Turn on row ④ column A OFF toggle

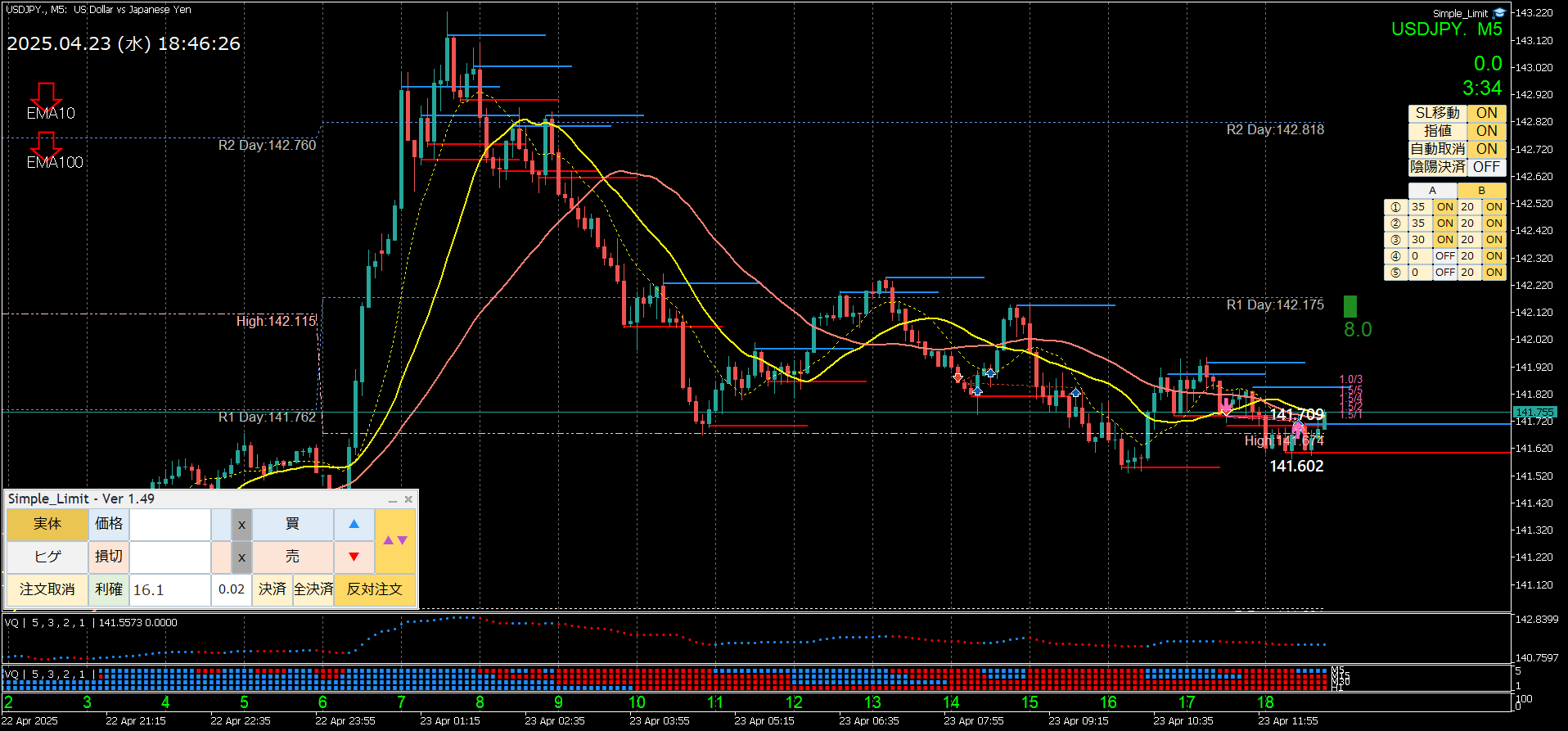[1444, 256]
